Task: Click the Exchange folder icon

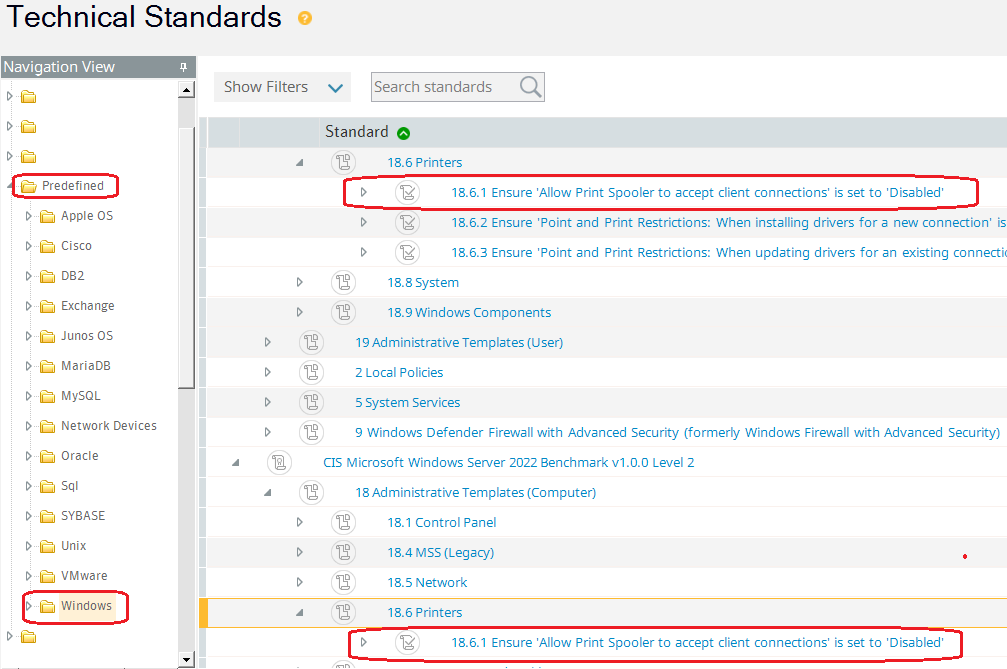Action: tap(48, 306)
